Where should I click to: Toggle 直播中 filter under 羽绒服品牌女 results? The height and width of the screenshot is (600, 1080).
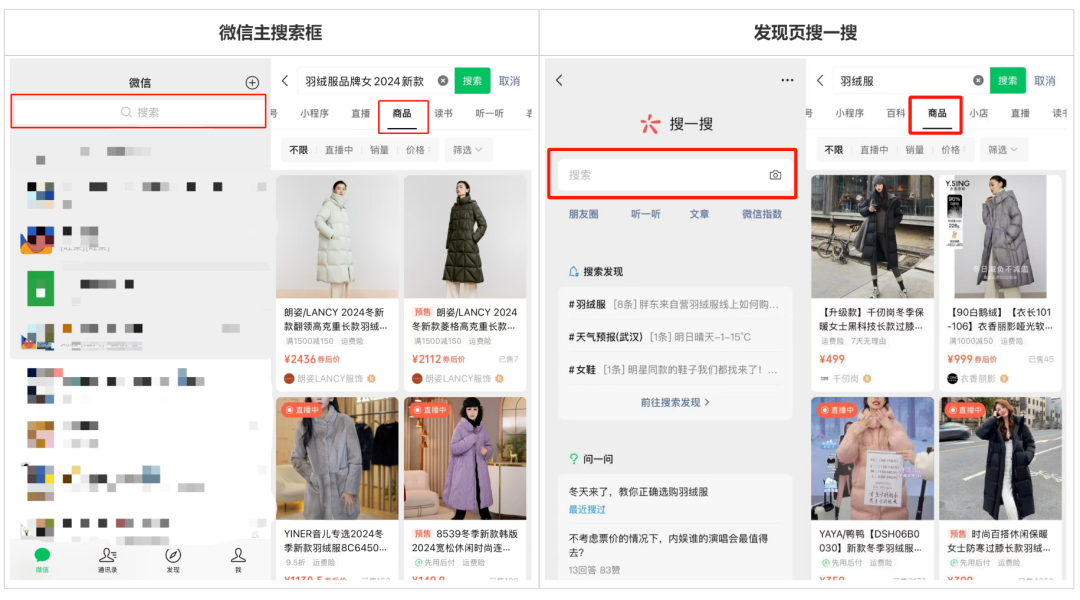click(x=339, y=150)
